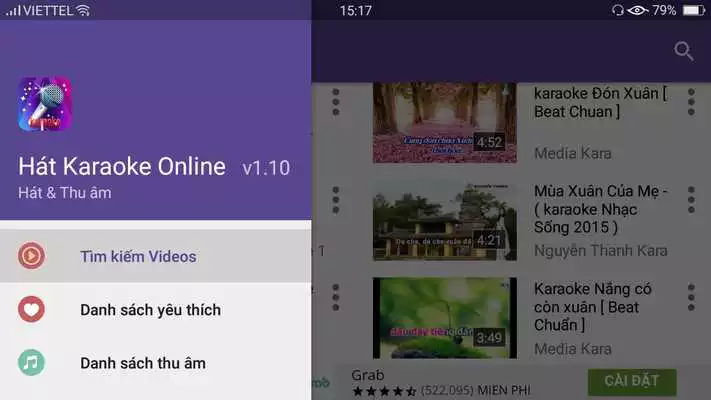The height and width of the screenshot is (400, 711).
Task: Click the karaoke Đón Xuân [Beat Chuẩn] title
Action: (x=600, y=102)
